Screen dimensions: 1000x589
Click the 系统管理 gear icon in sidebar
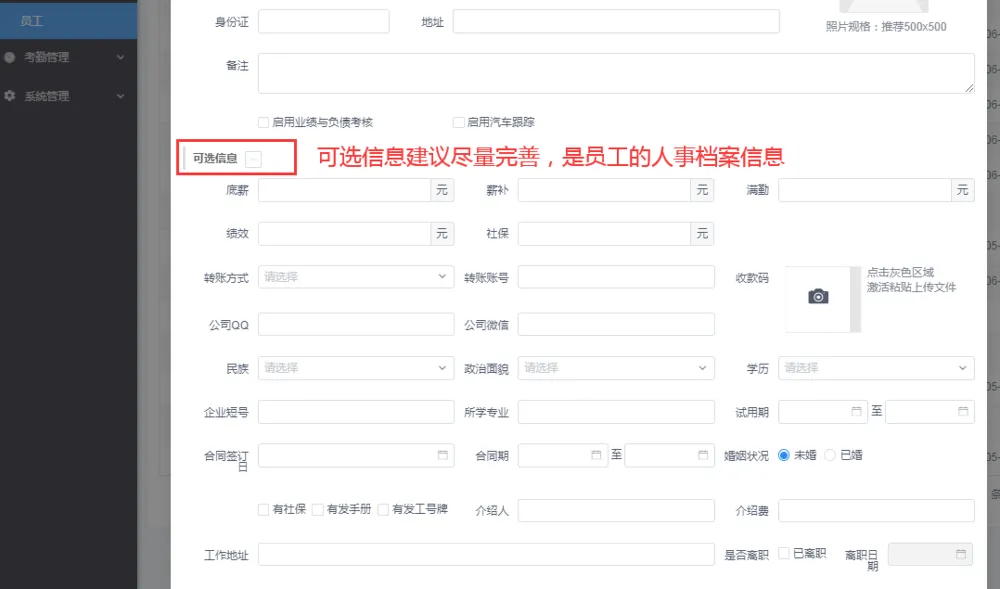(10, 96)
